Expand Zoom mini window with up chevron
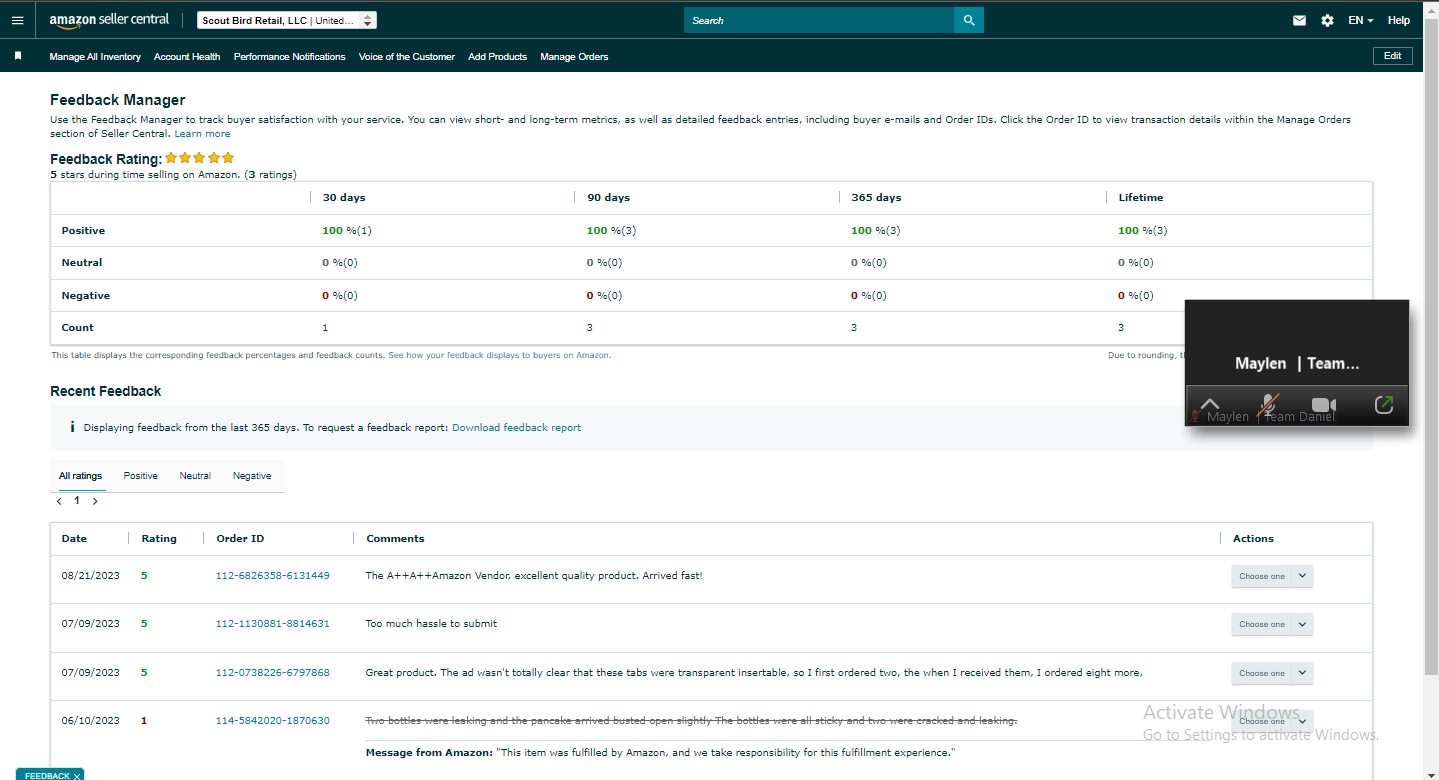 point(1209,405)
